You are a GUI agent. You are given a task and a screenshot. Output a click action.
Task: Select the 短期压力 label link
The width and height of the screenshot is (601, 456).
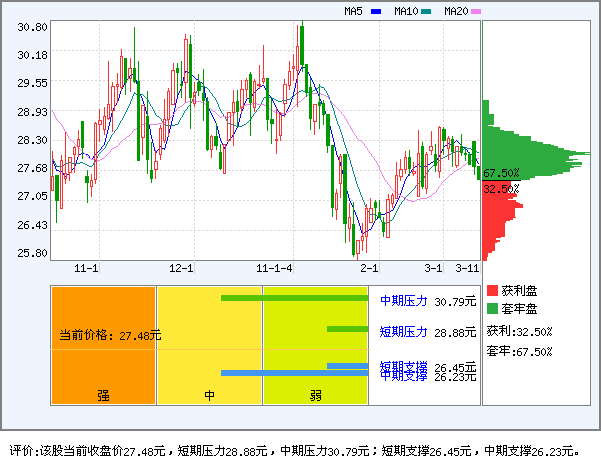[403, 331]
